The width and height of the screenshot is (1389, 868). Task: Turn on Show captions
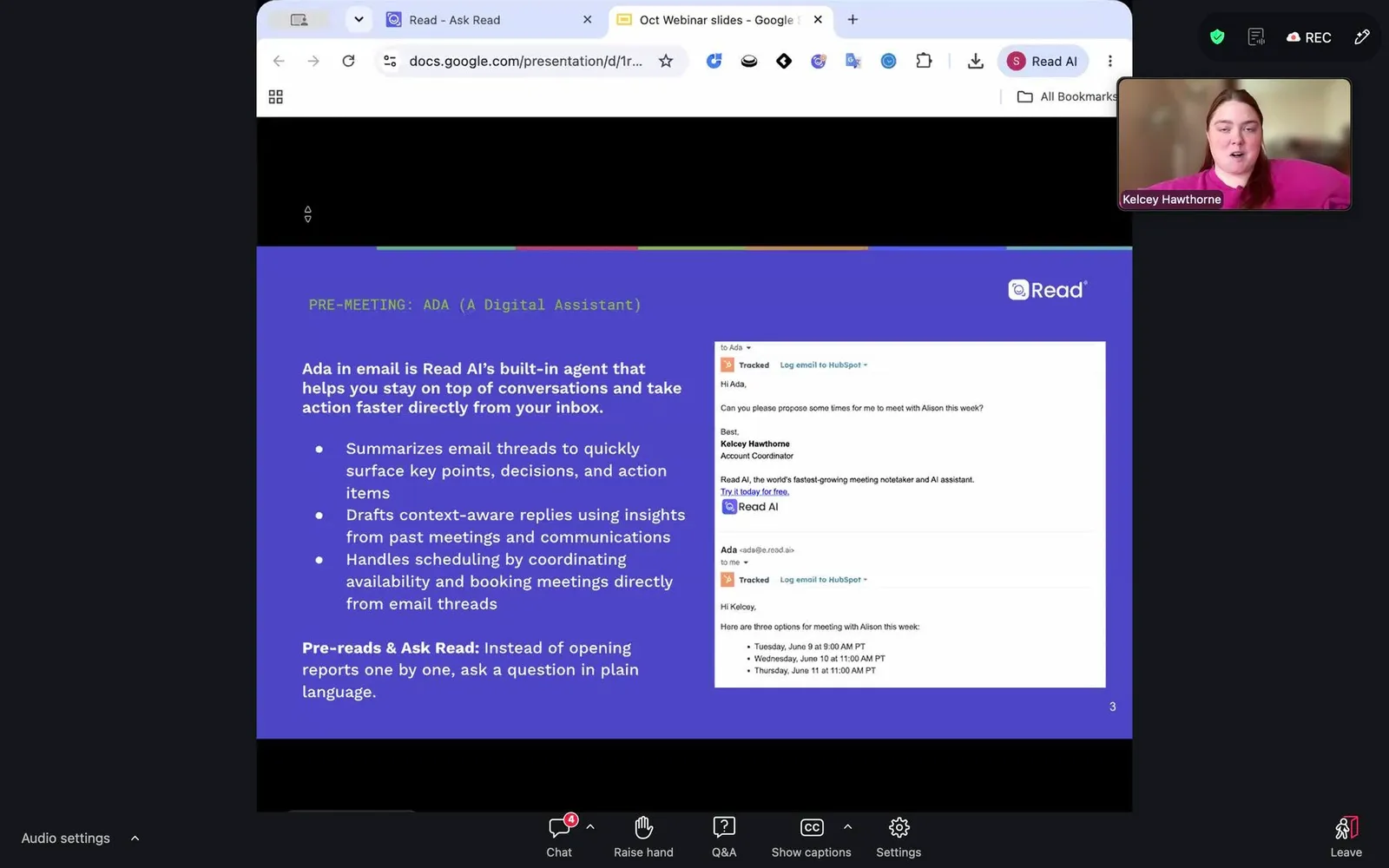click(811, 837)
